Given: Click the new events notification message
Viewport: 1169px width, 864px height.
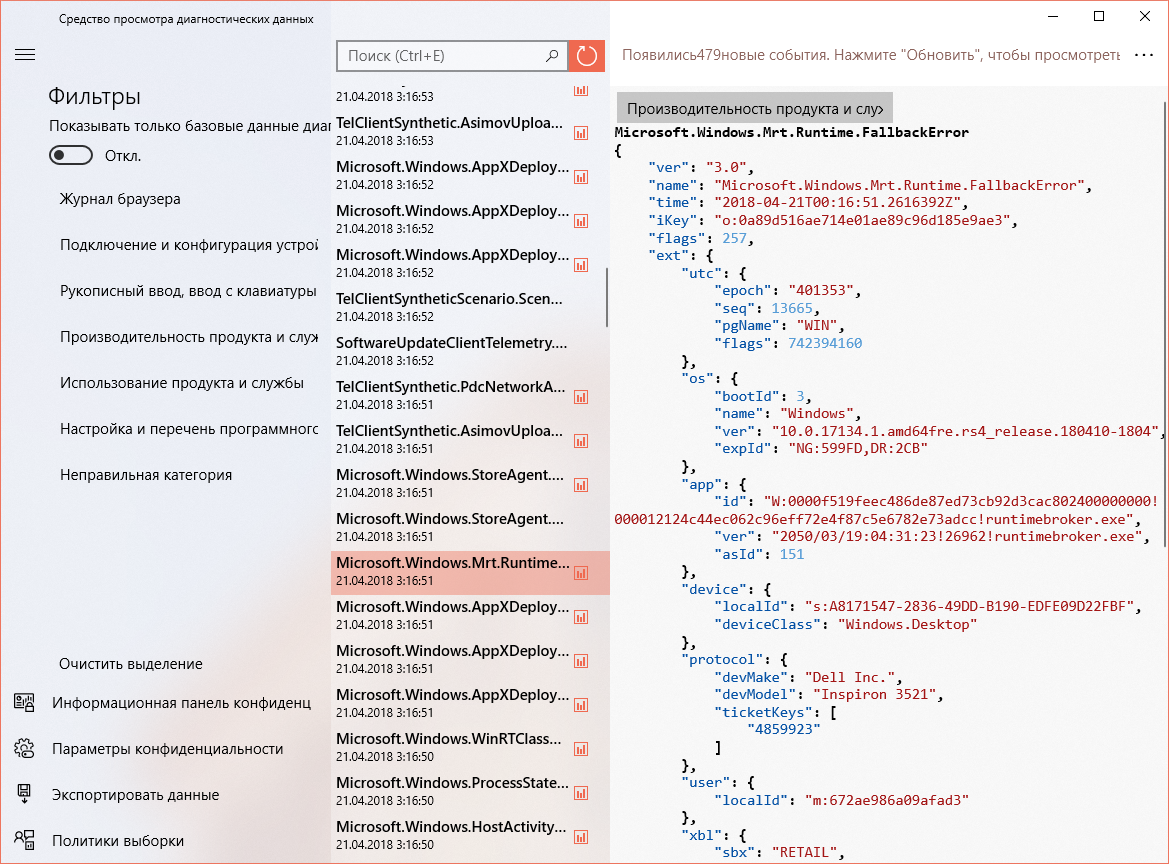Looking at the screenshot, I should [871, 55].
